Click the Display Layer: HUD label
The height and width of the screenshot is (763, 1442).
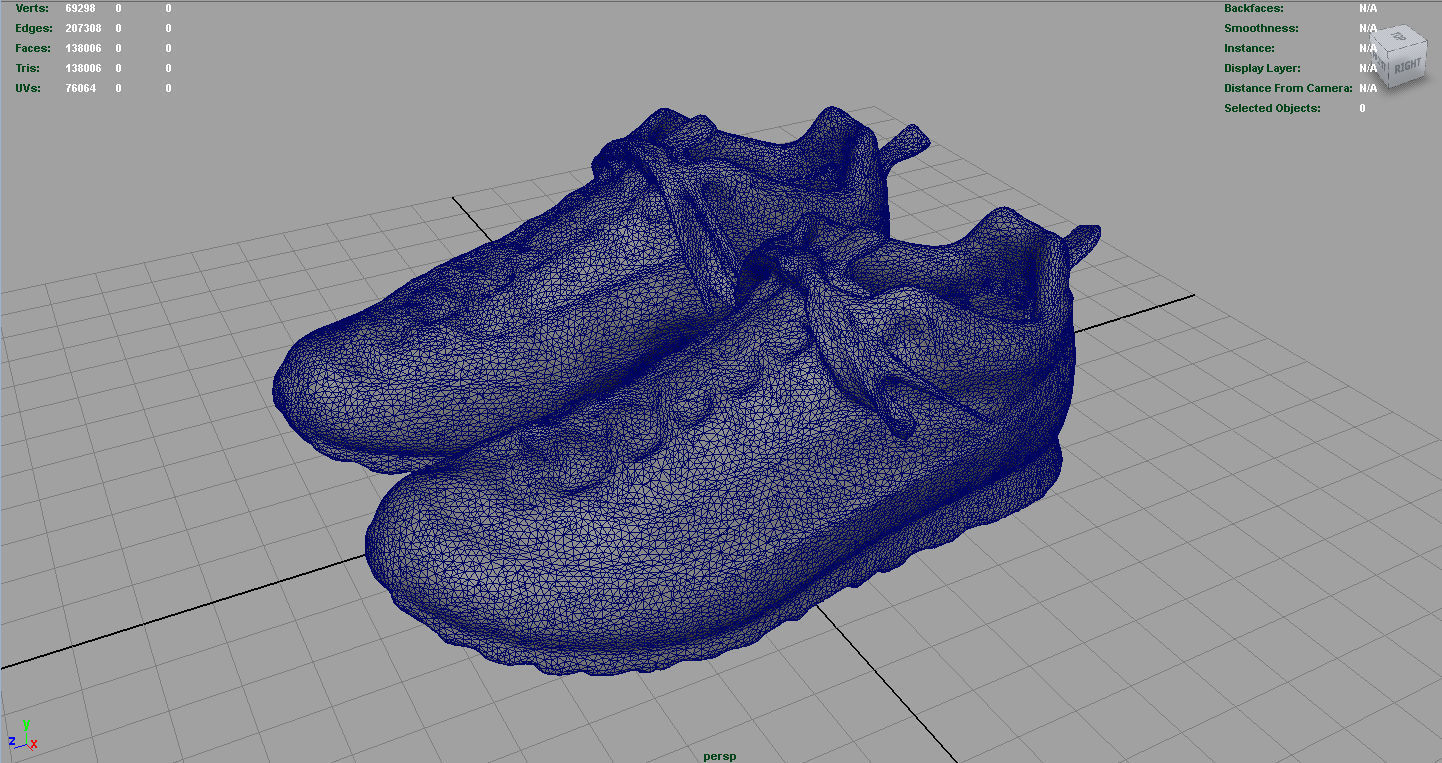point(1262,68)
